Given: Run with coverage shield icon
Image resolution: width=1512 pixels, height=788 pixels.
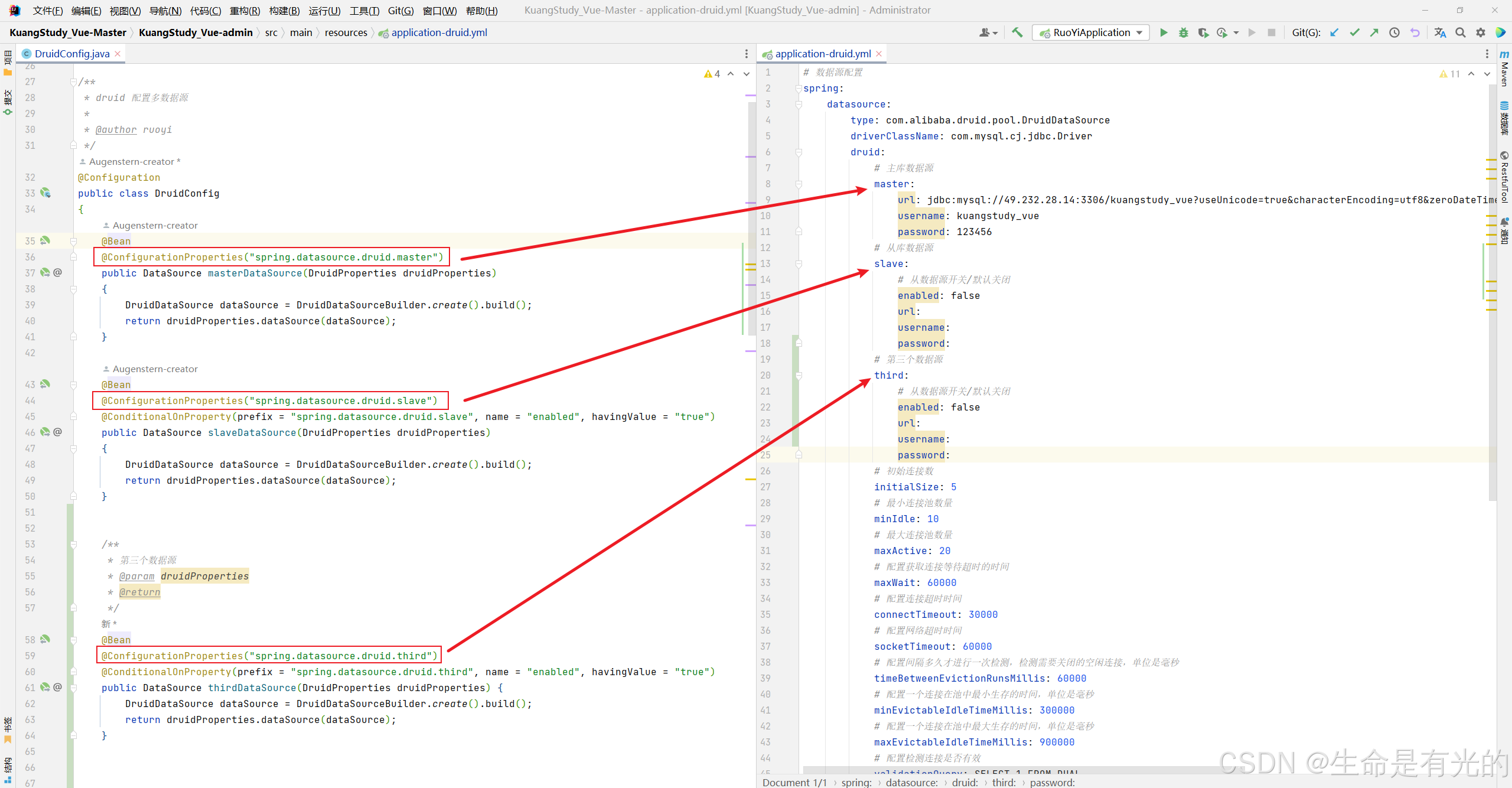Looking at the screenshot, I should point(1203,32).
